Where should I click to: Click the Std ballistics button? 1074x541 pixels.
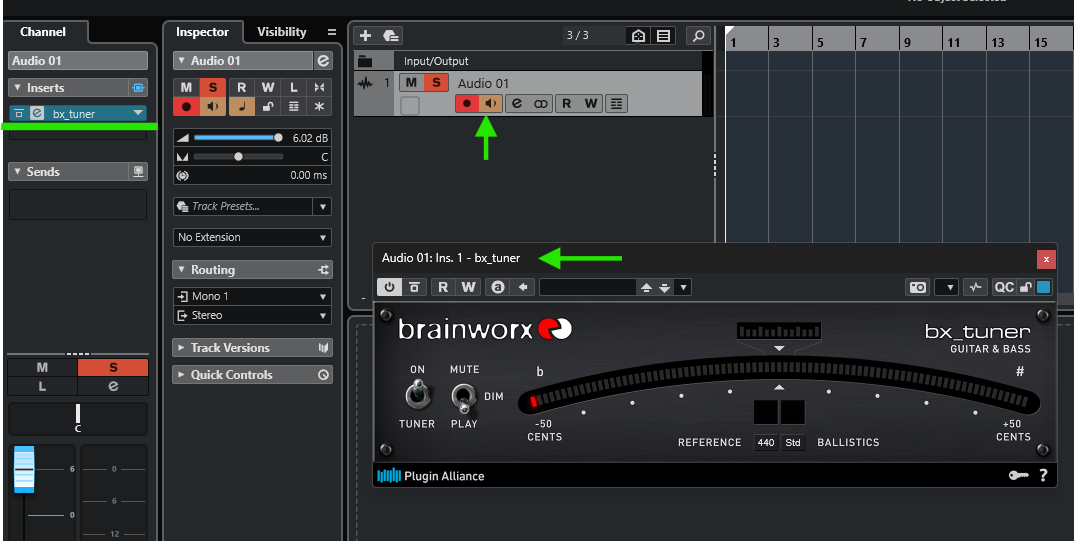[792, 442]
